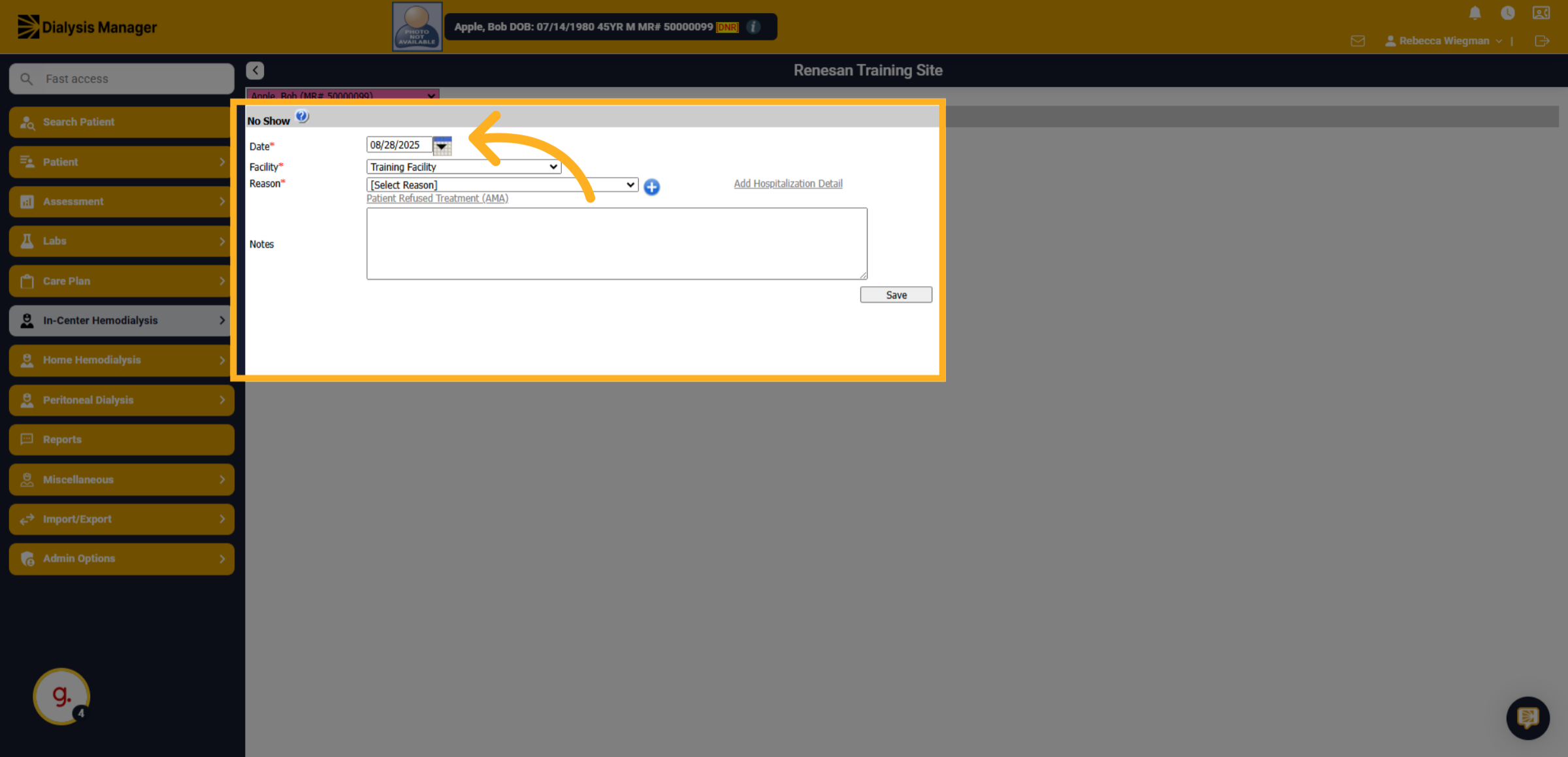The width and height of the screenshot is (1568, 757).
Task: Click the blue plus icon beside Reason
Action: pyautogui.click(x=651, y=187)
